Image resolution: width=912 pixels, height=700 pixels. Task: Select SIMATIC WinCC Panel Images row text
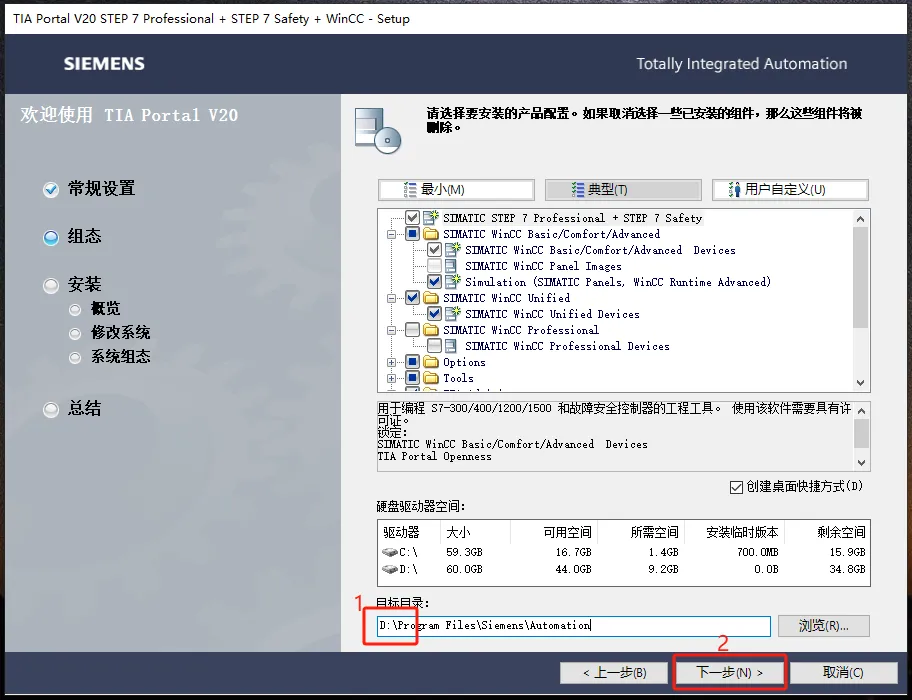543,266
